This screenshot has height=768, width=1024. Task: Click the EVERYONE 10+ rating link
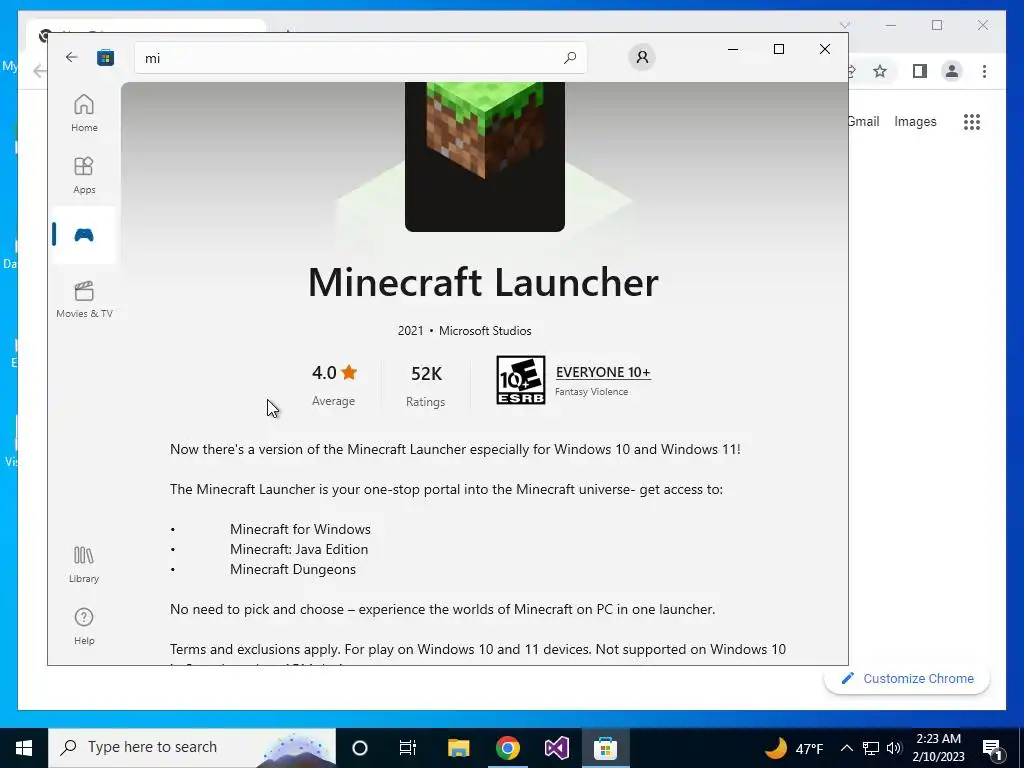pyautogui.click(x=603, y=372)
